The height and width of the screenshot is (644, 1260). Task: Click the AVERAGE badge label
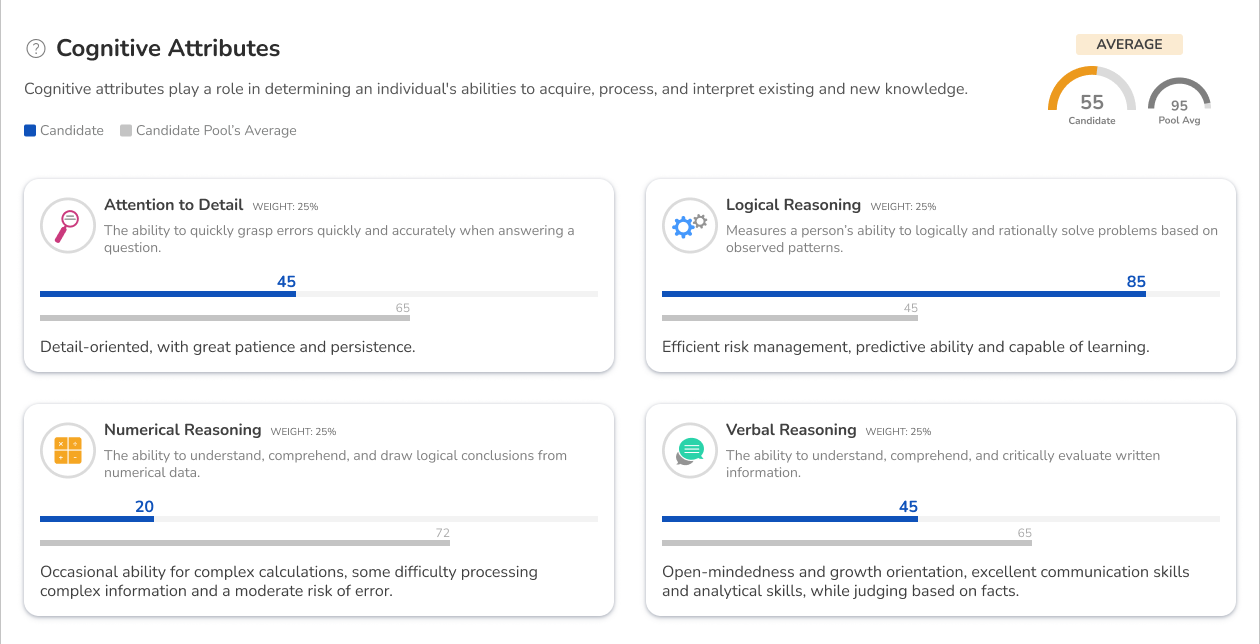point(1129,44)
